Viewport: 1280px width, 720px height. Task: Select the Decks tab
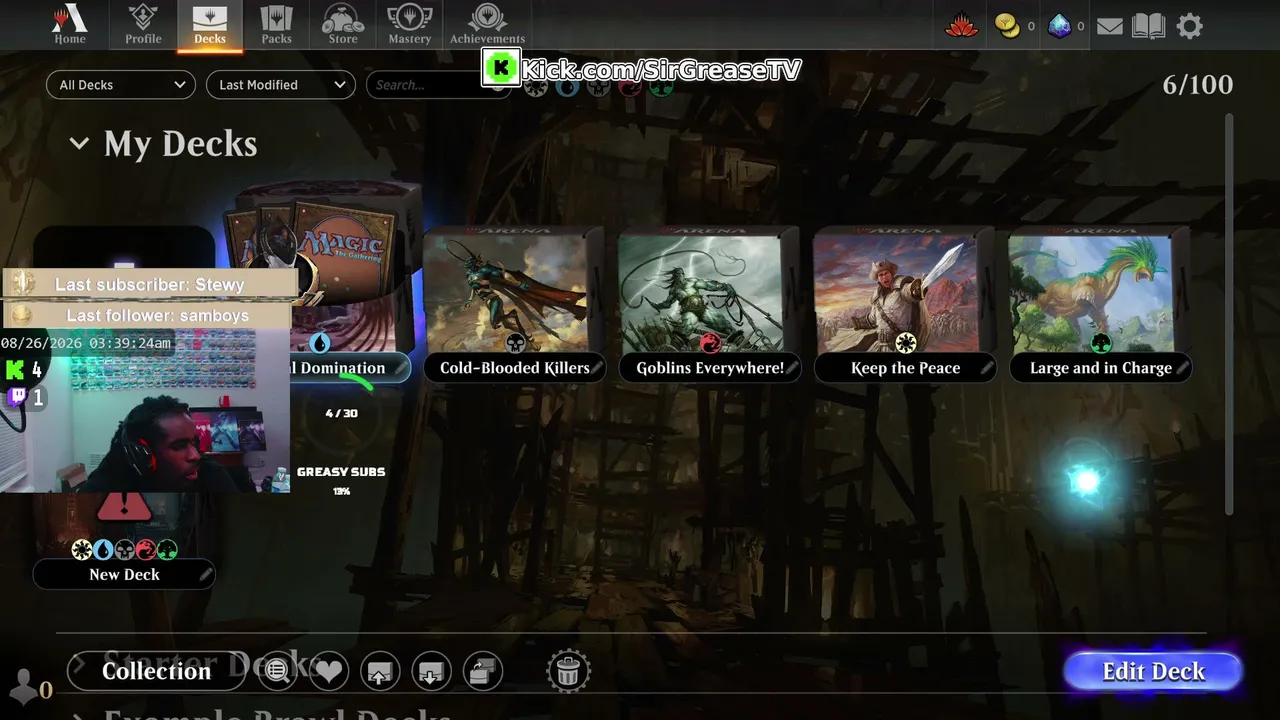(210, 25)
